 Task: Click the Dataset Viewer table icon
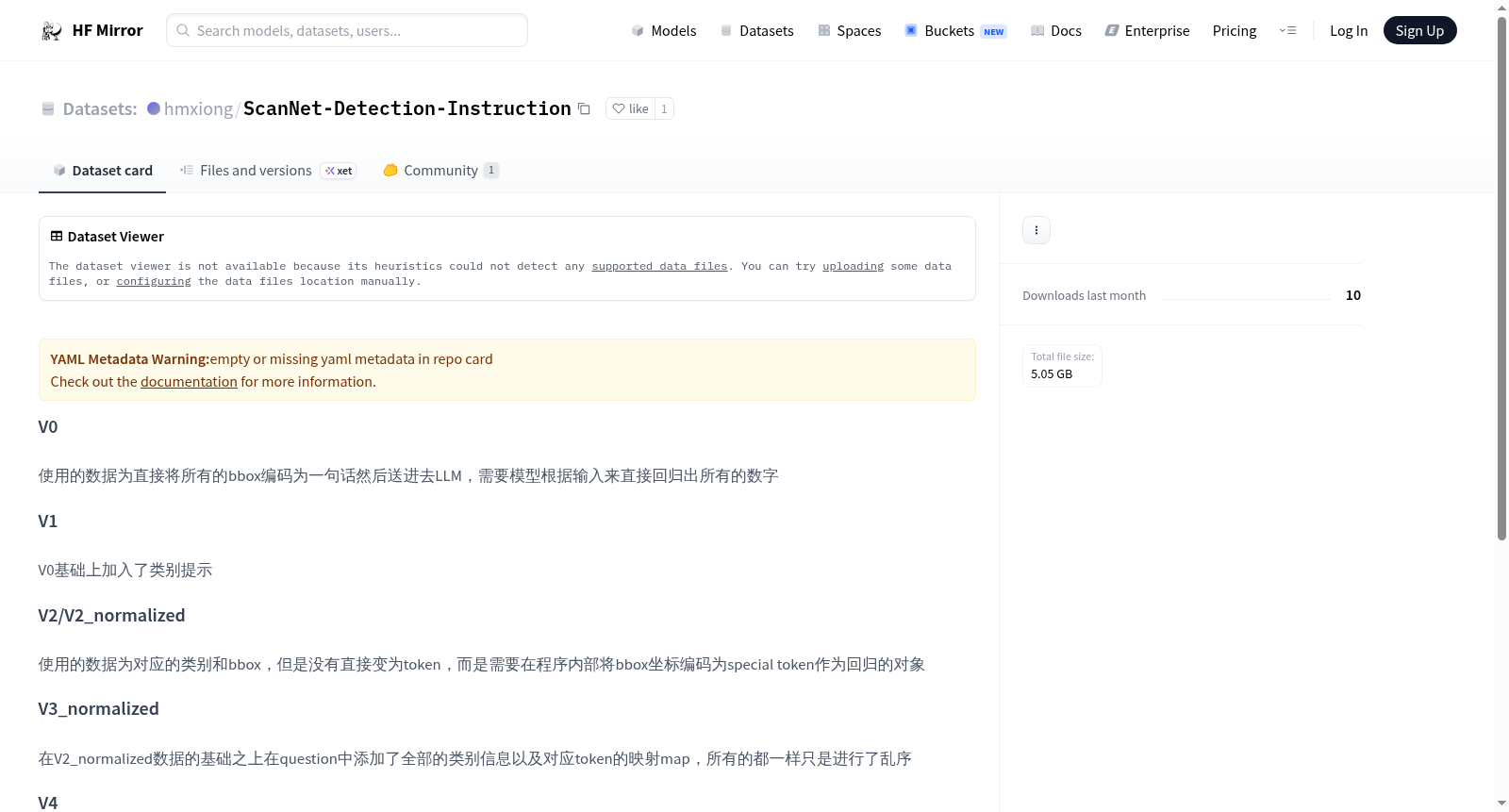coord(57,236)
